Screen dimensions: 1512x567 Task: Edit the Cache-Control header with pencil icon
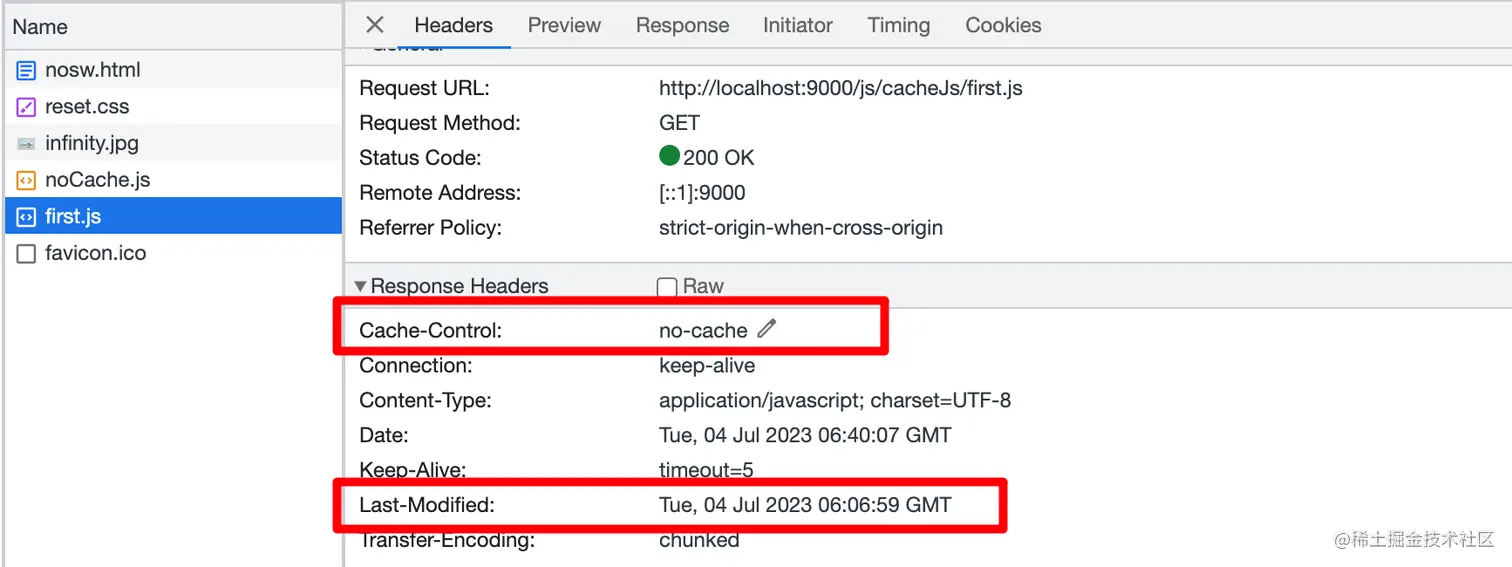tap(767, 329)
